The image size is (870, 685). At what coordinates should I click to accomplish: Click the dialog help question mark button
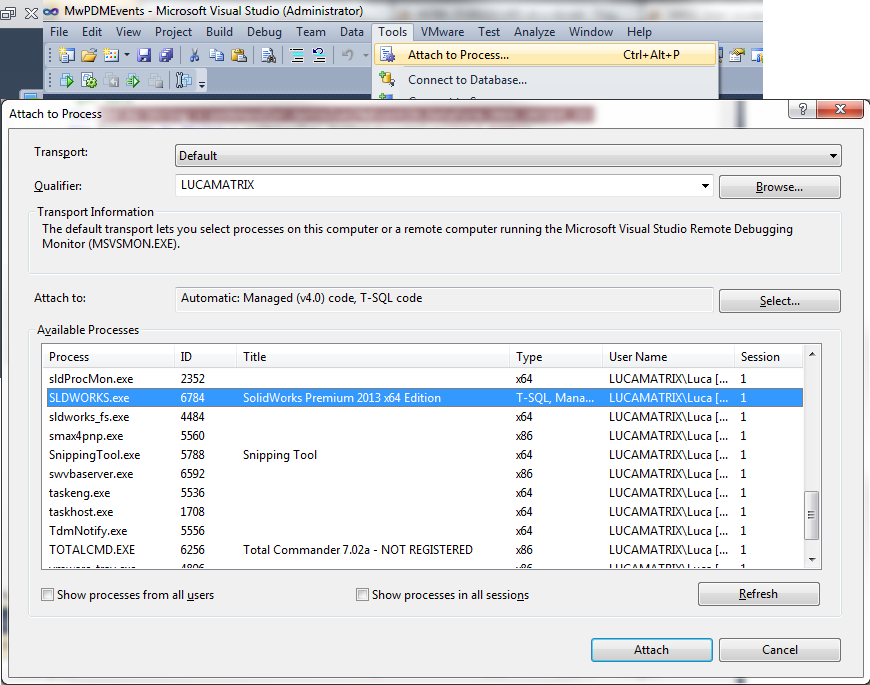click(x=802, y=109)
